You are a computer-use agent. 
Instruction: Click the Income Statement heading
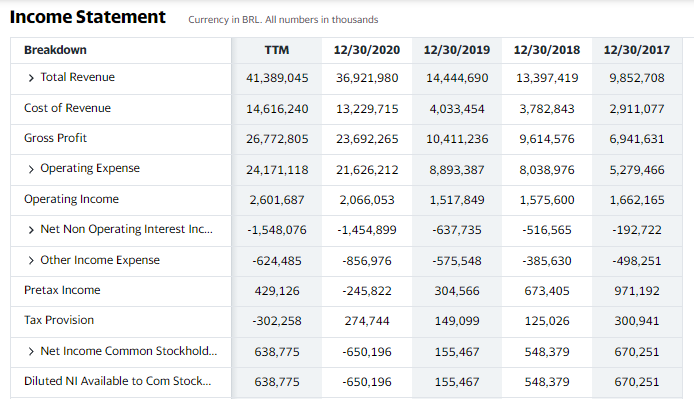[88, 17]
